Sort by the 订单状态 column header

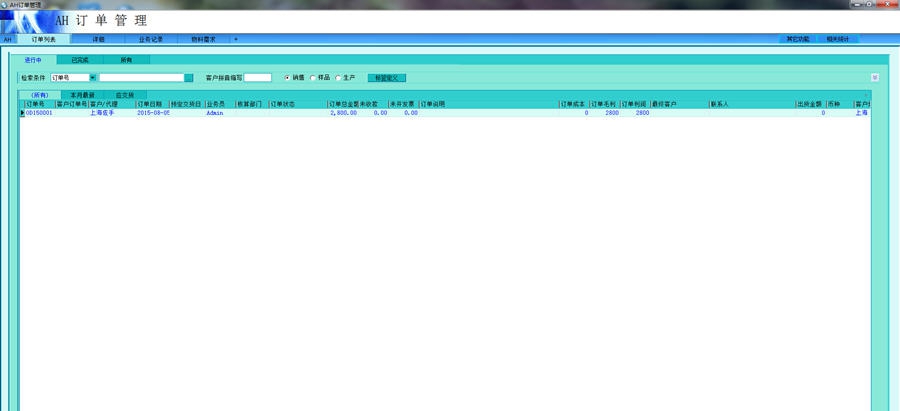[x=298, y=104]
